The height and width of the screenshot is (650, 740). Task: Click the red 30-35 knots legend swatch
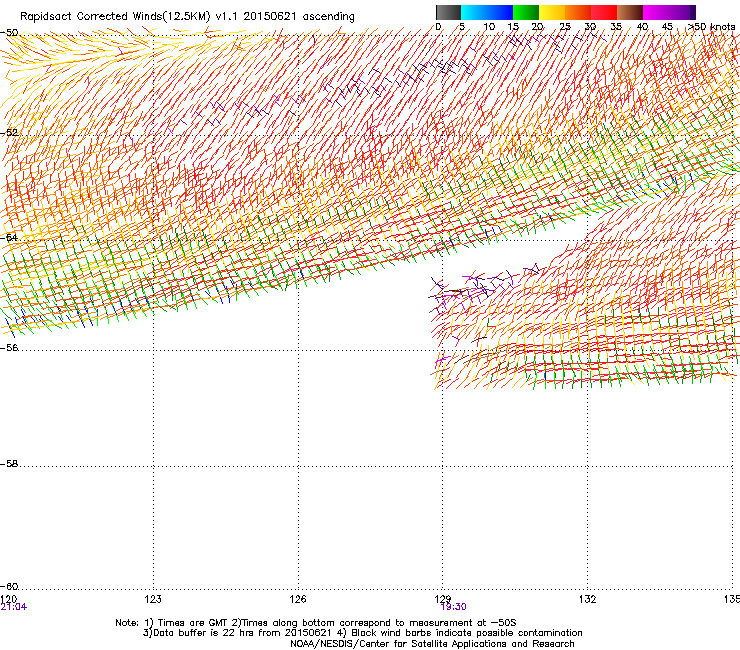[x=604, y=12]
